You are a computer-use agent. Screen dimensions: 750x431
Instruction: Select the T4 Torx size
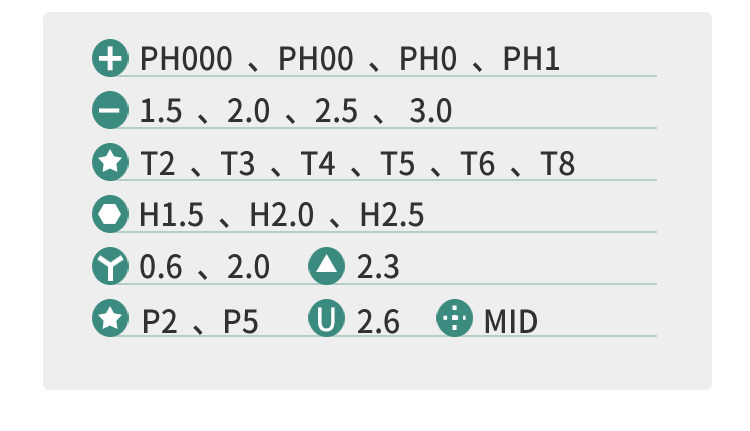[x=318, y=164]
